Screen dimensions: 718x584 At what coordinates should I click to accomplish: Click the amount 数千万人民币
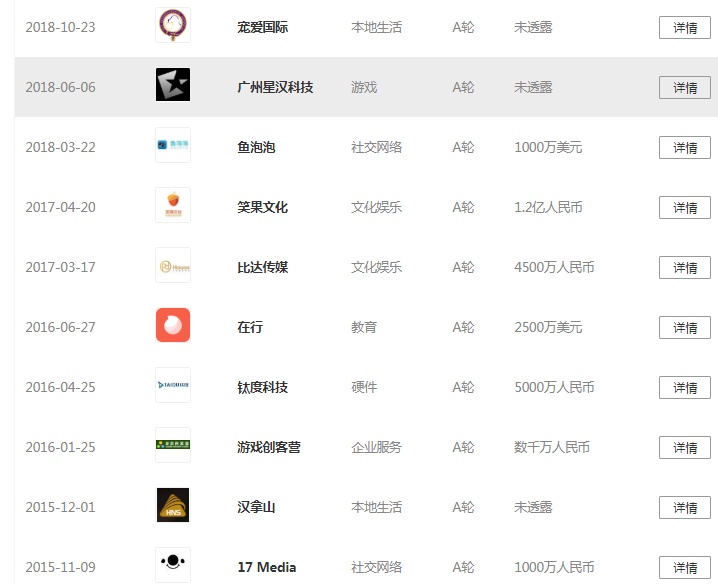pos(552,448)
